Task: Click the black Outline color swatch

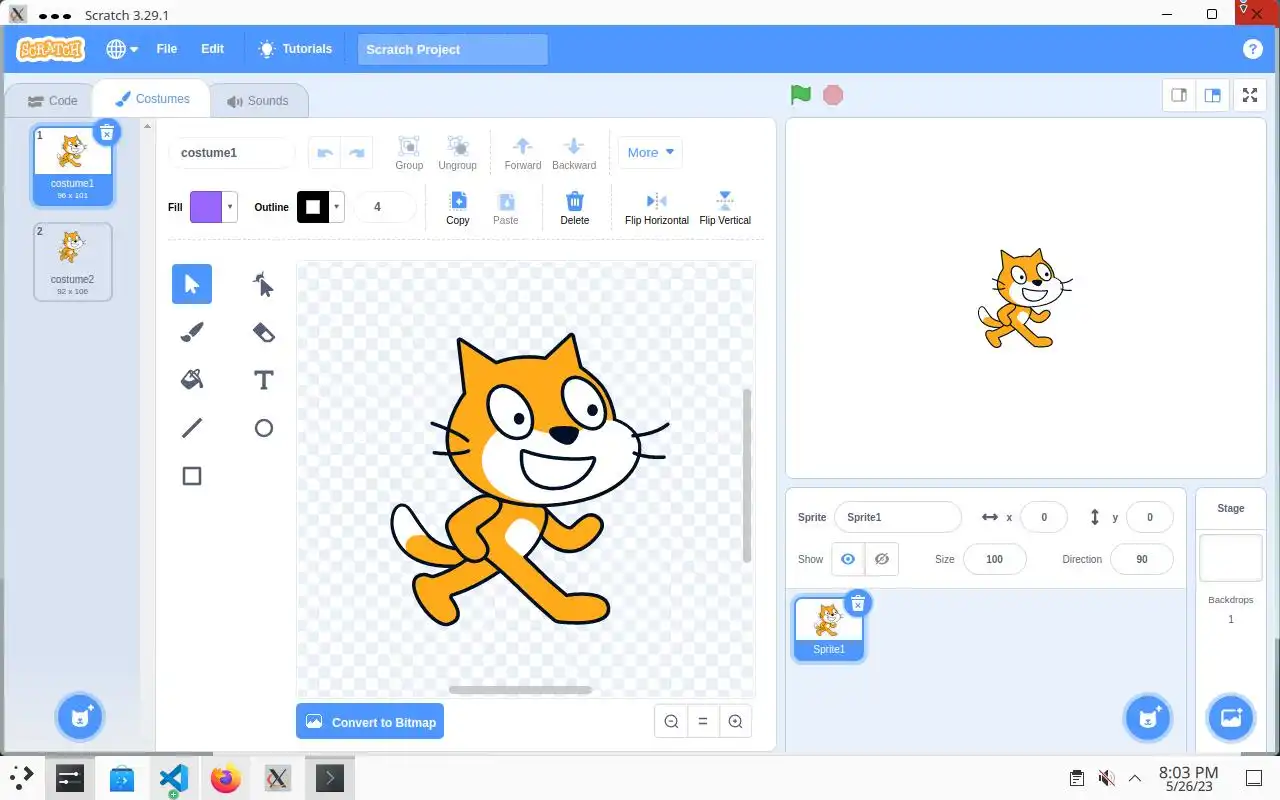Action: pyautogui.click(x=313, y=207)
